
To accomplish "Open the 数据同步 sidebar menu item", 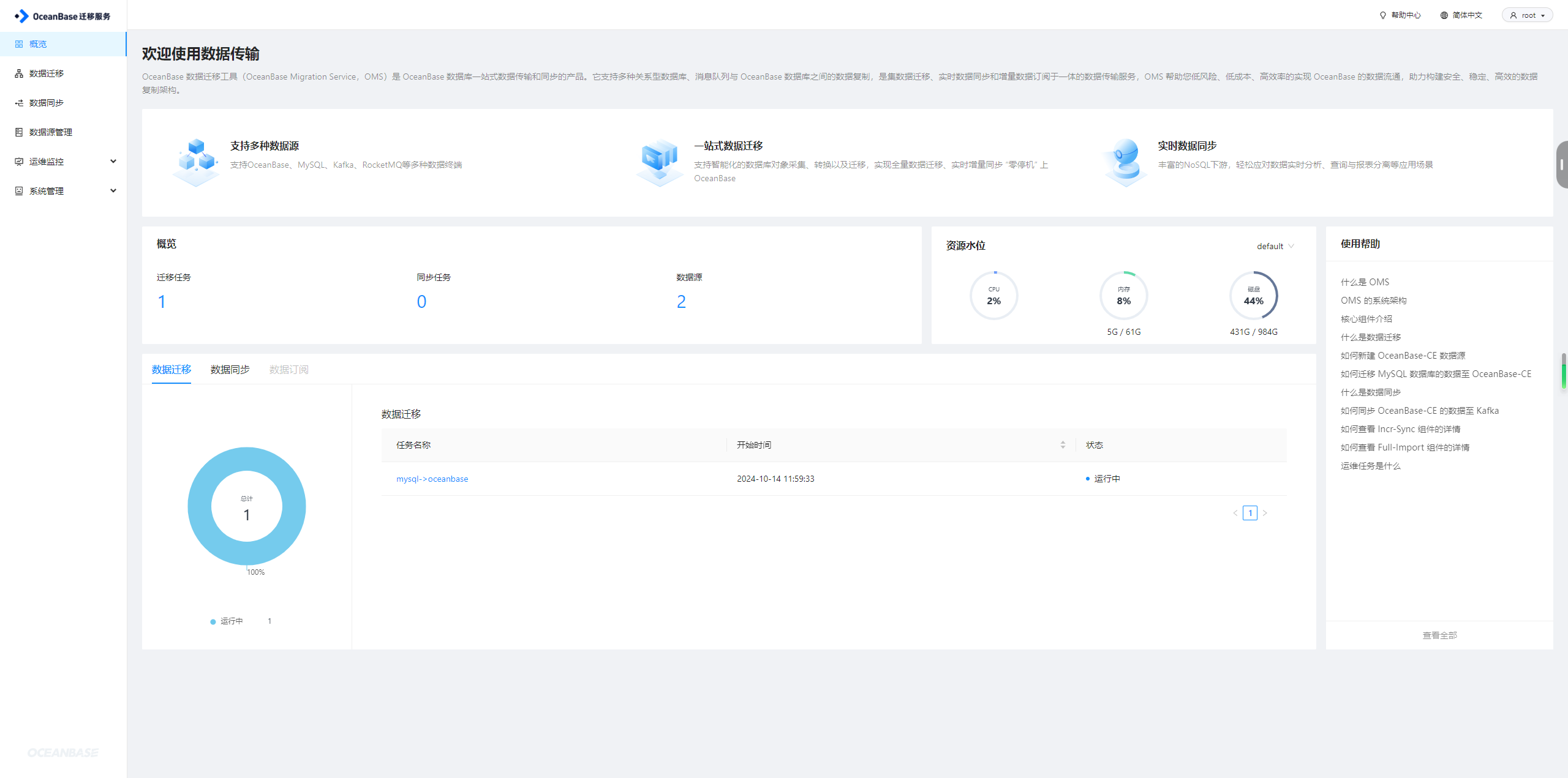I will coord(63,103).
